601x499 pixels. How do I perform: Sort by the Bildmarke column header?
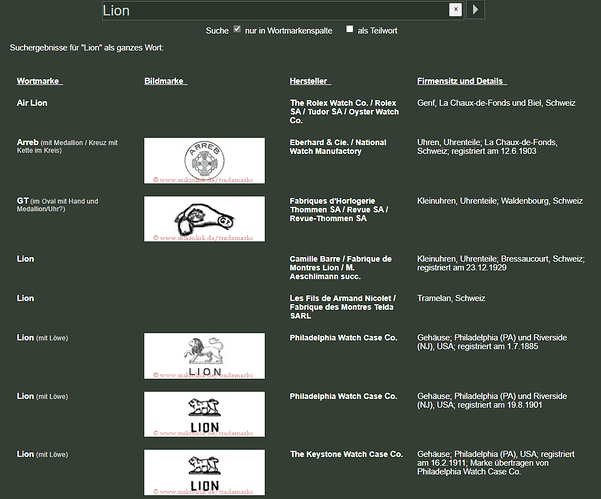166,81
